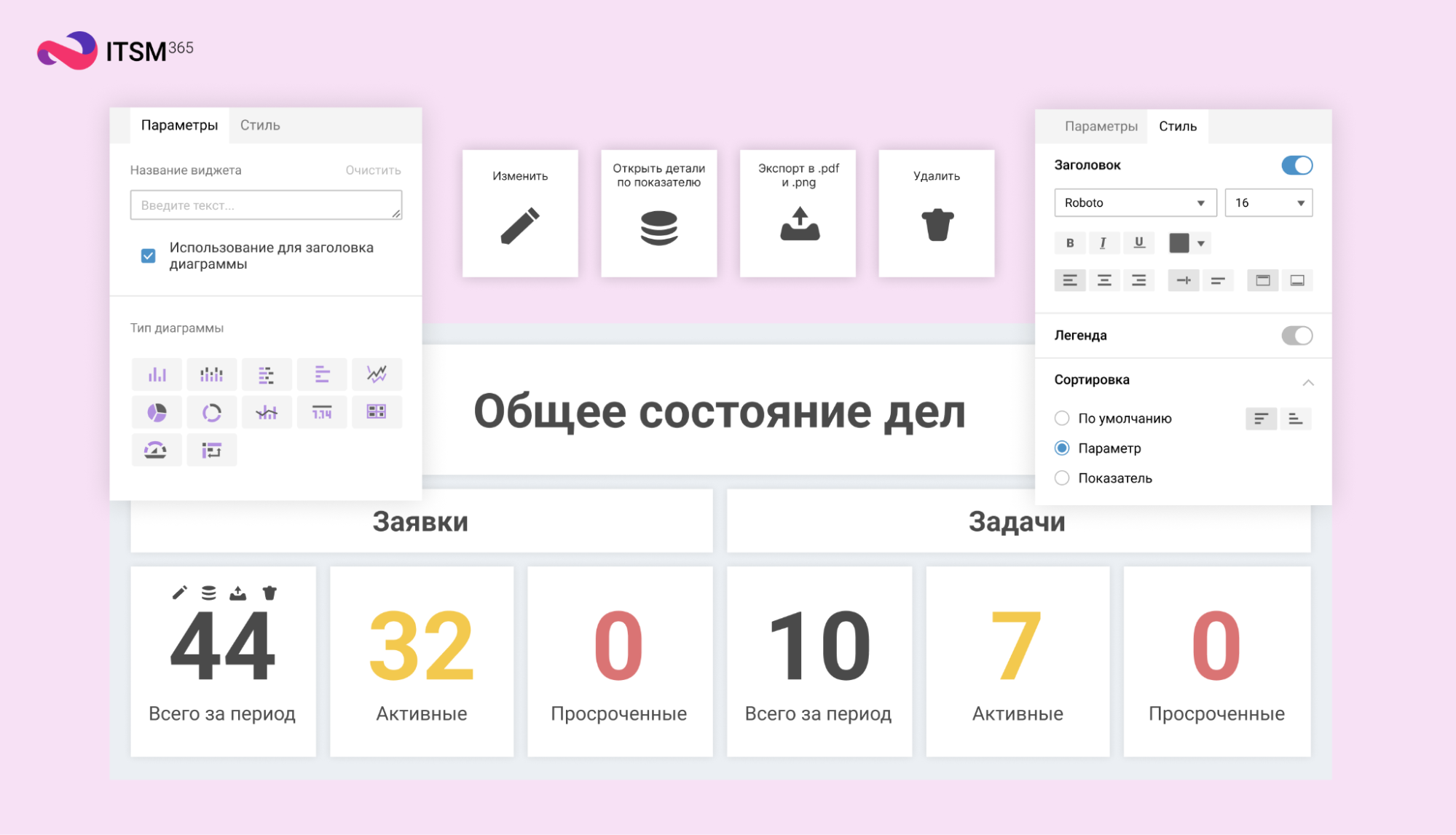The width and height of the screenshot is (1456, 835).
Task: Click small export icon above number 44
Action: 237,593
